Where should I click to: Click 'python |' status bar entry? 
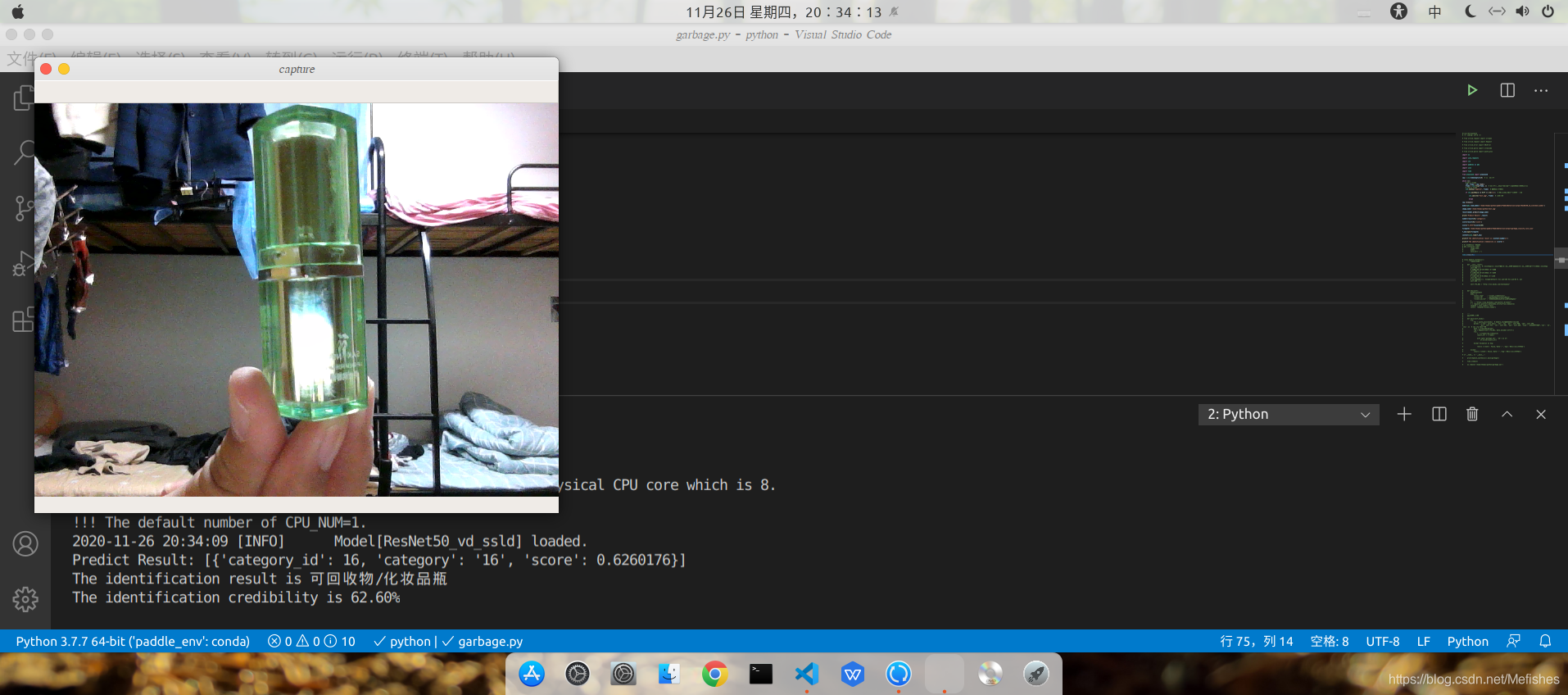coord(405,642)
